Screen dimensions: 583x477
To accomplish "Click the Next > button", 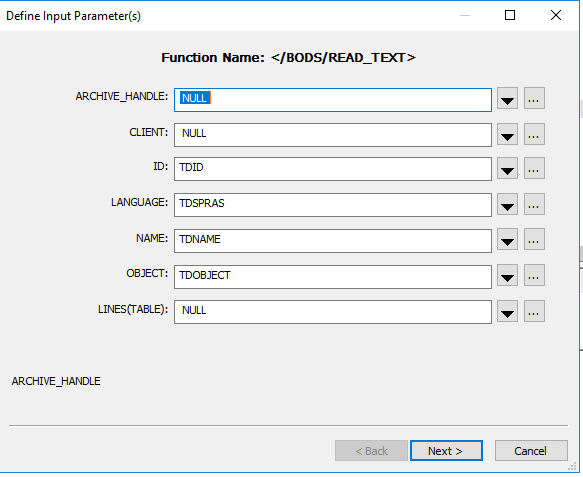I will [x=446, y=451].
